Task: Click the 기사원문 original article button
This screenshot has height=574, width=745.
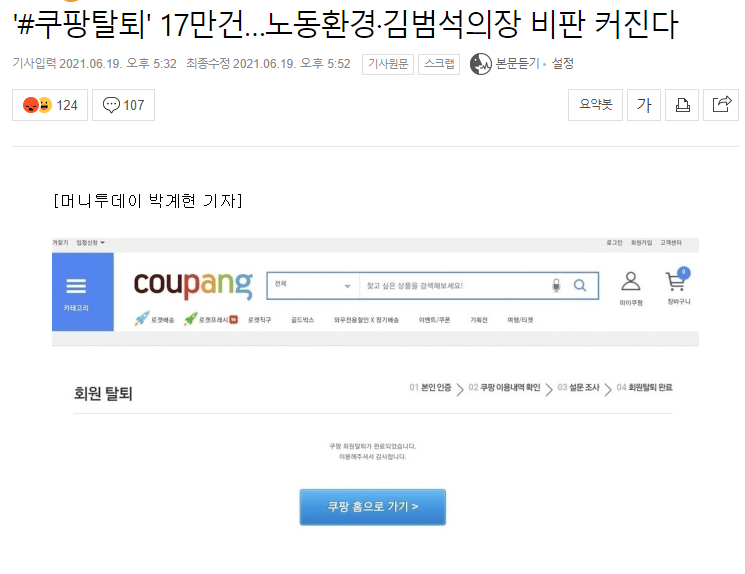Action: point(388,64)
